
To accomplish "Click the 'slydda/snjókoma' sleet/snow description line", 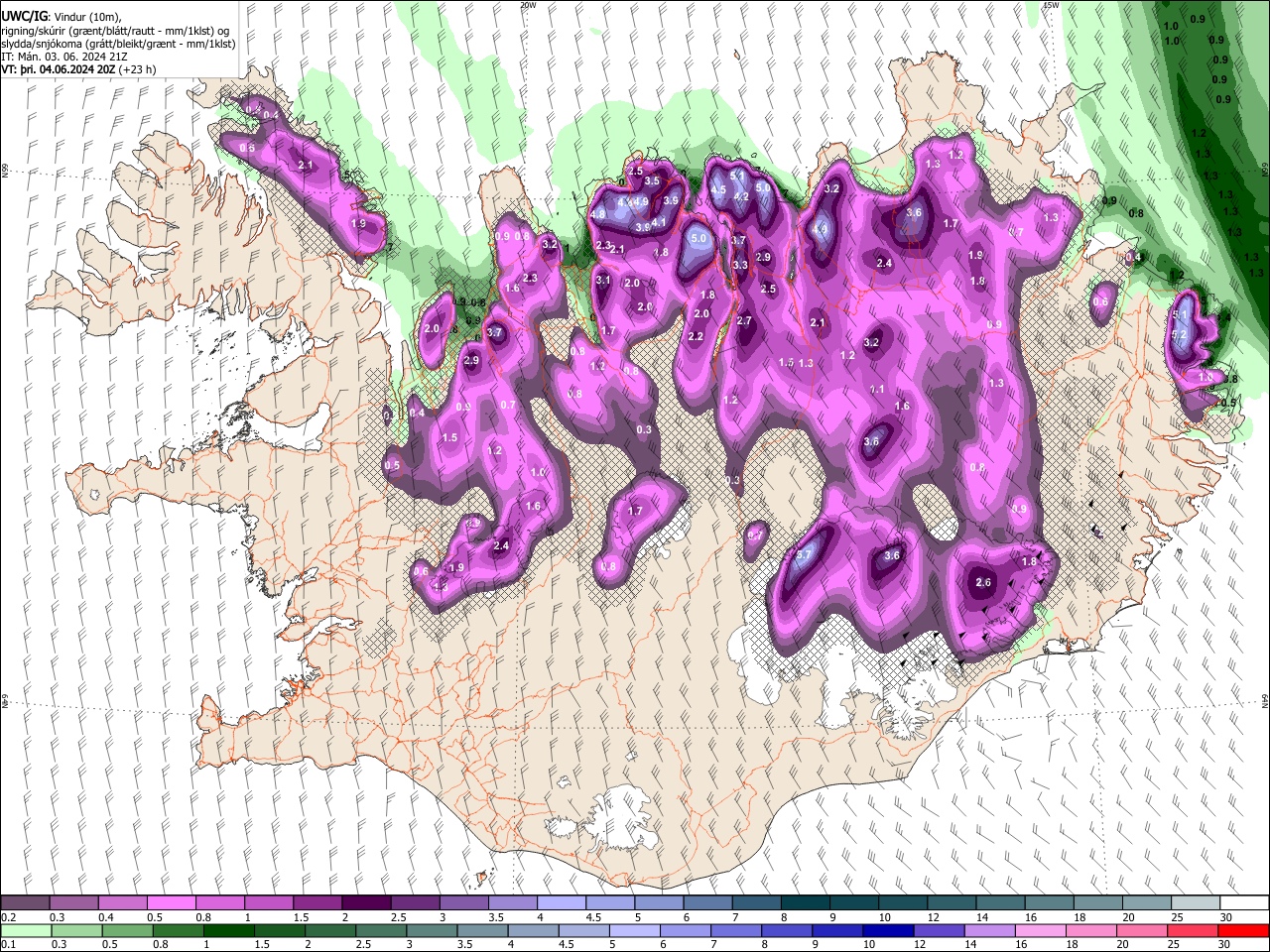I will (118, 44).
